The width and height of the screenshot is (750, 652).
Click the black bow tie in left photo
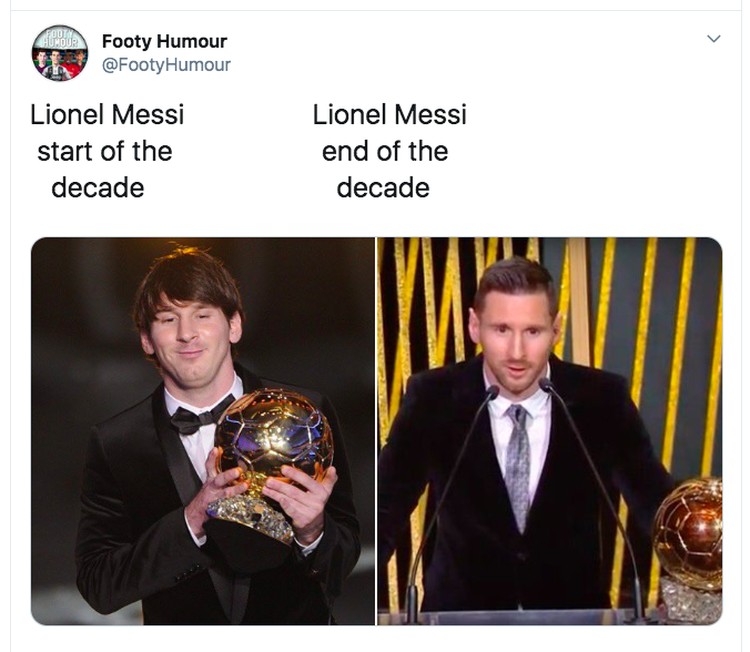199,416
